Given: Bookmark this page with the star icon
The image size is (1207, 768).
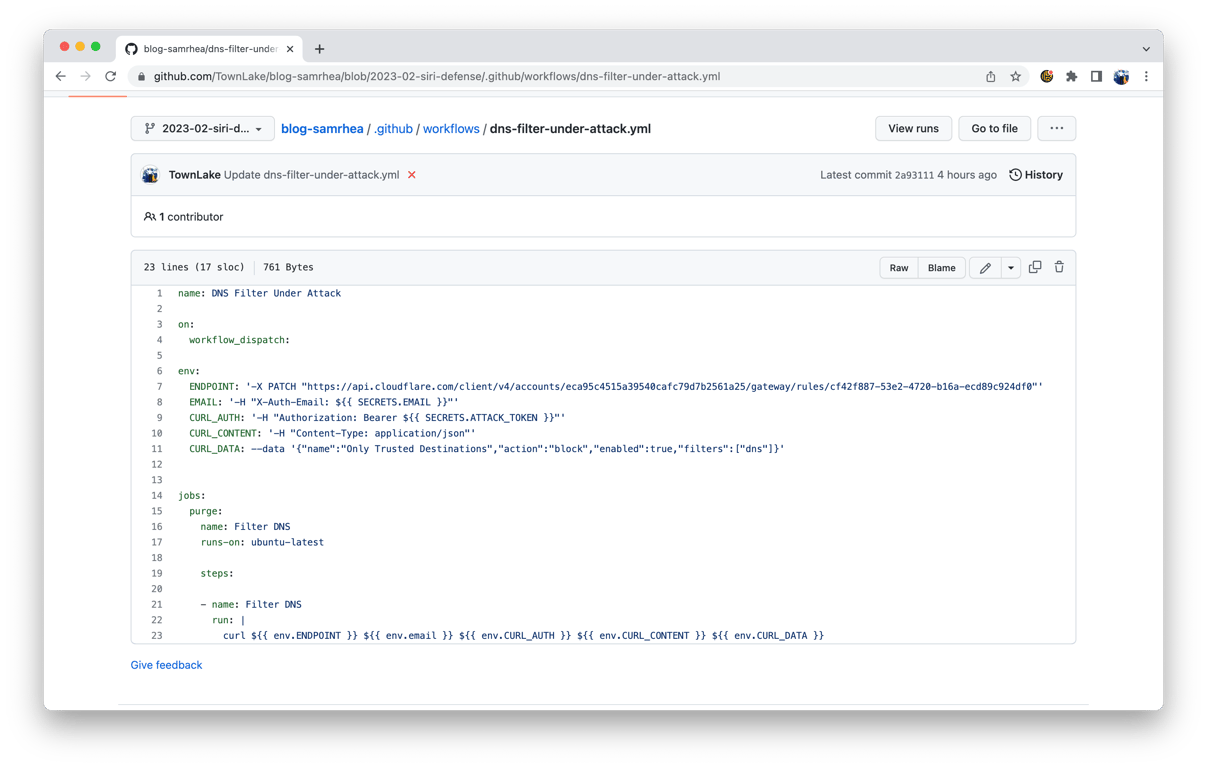Looking at the screenshot, I should click(x=1016, y=76).
